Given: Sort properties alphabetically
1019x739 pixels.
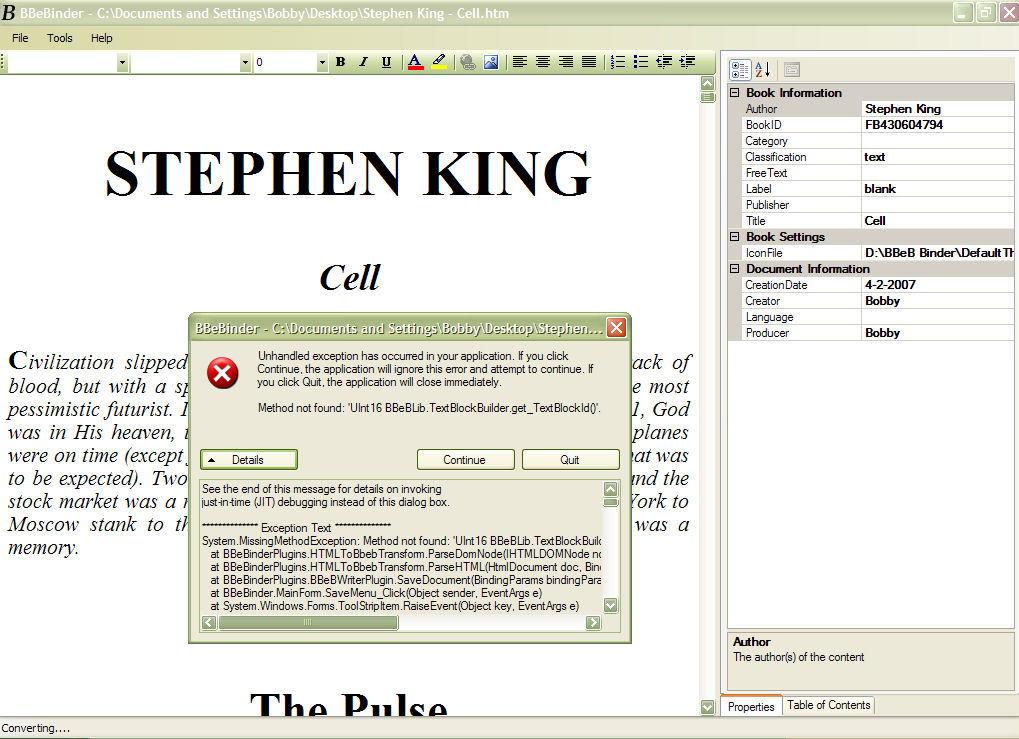Looking at the screenshot, I should (x=763, y=70).
